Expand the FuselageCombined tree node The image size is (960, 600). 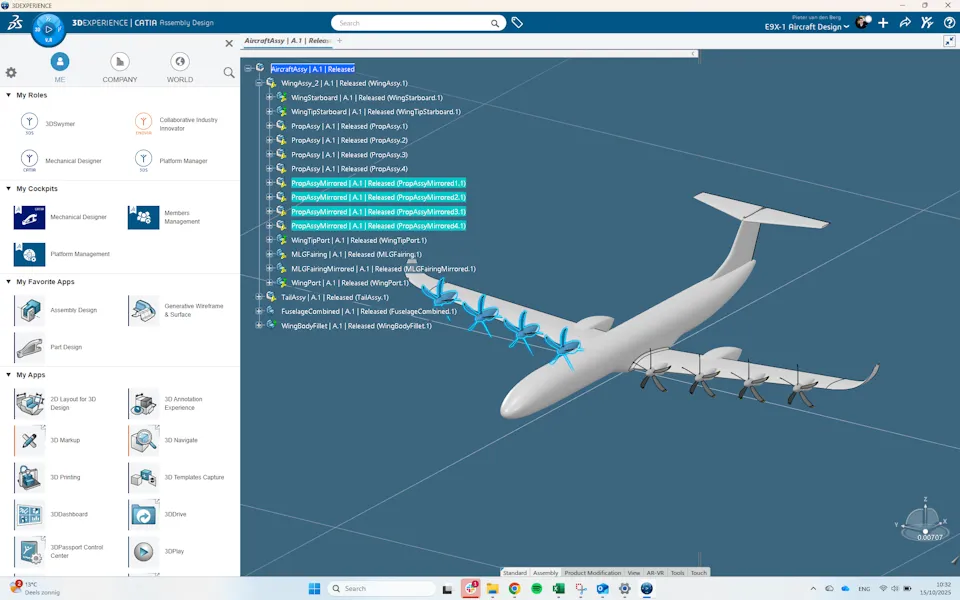[x=257, y=311]
